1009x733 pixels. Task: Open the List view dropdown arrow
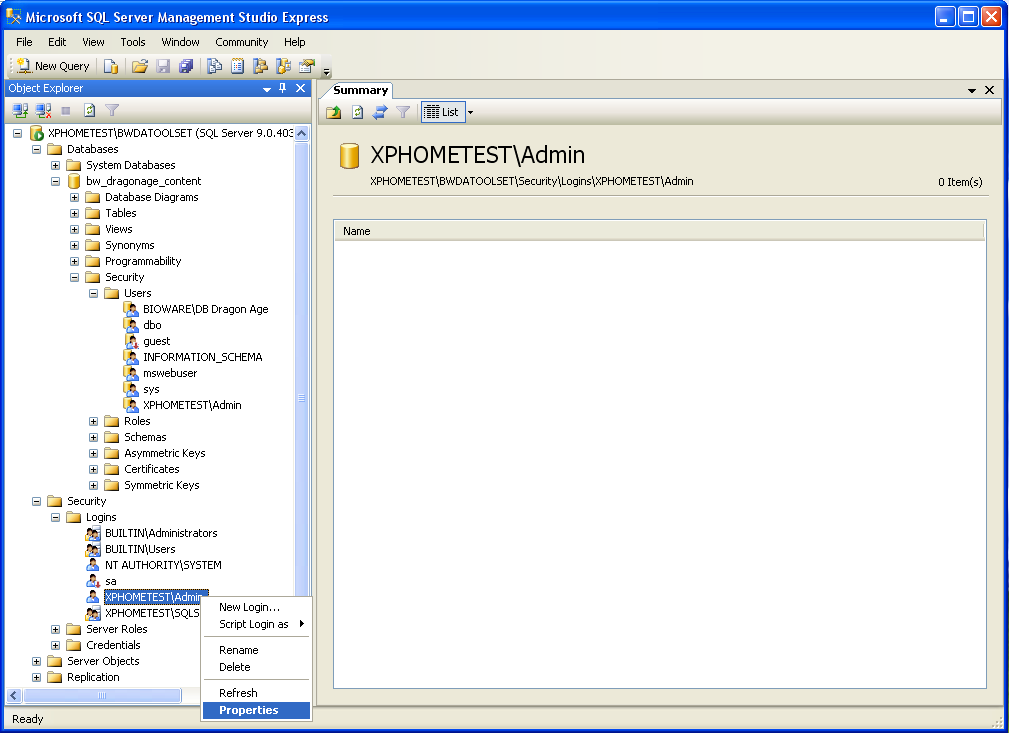click(x=470, y=112)
